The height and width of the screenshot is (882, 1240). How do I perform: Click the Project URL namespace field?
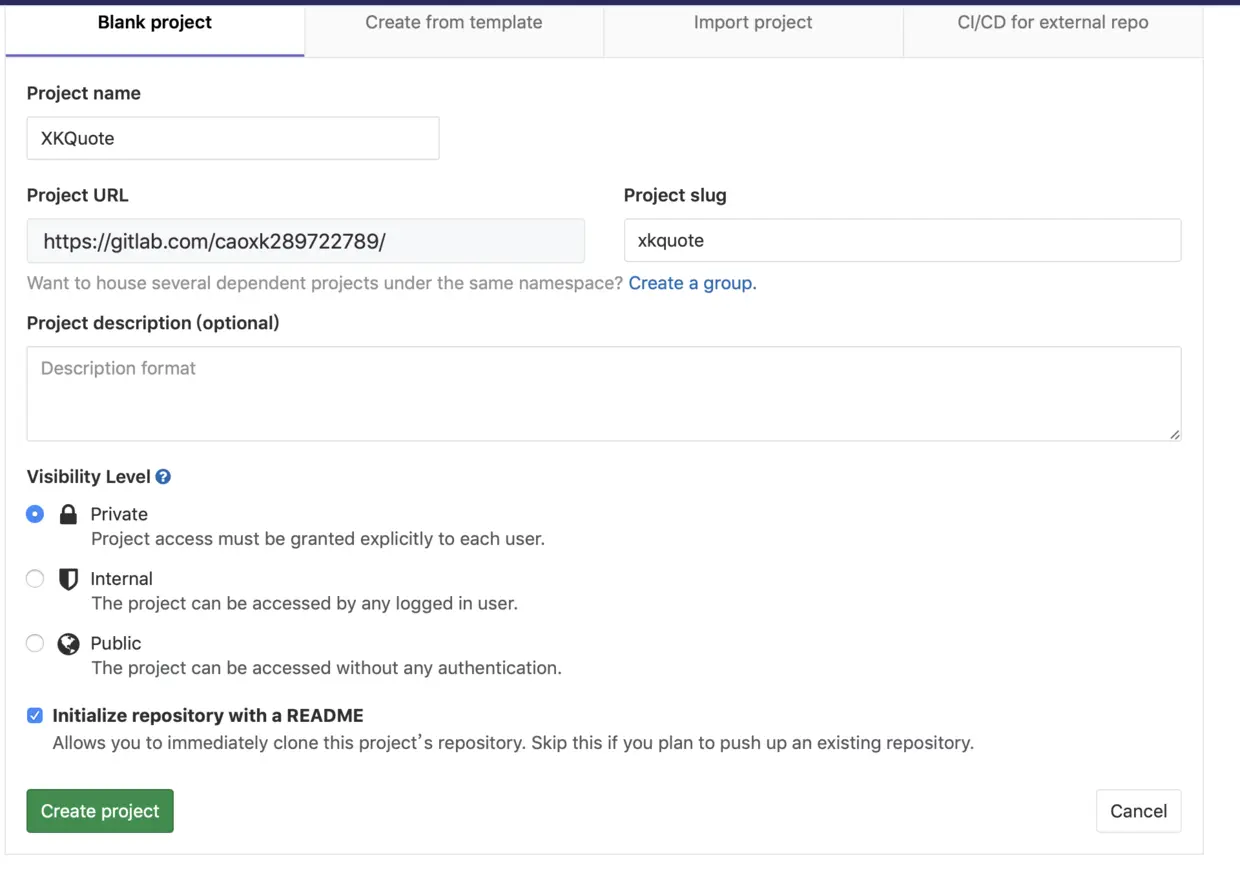(305, 241)
